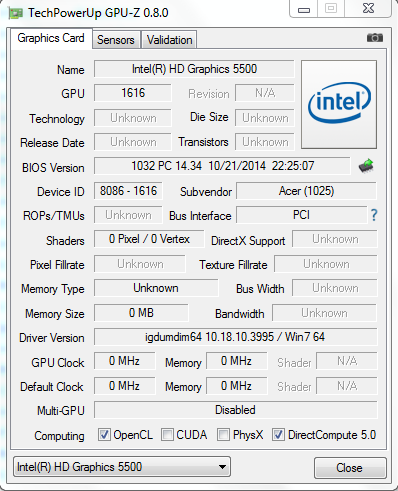Select the Graphics Card tab
398x491 pixels.
51,39
